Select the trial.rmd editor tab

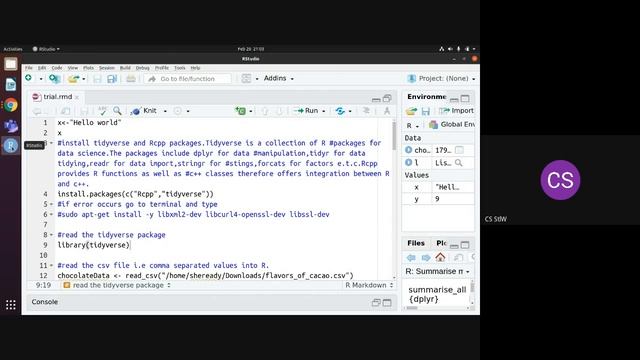(x=57, y=97)
